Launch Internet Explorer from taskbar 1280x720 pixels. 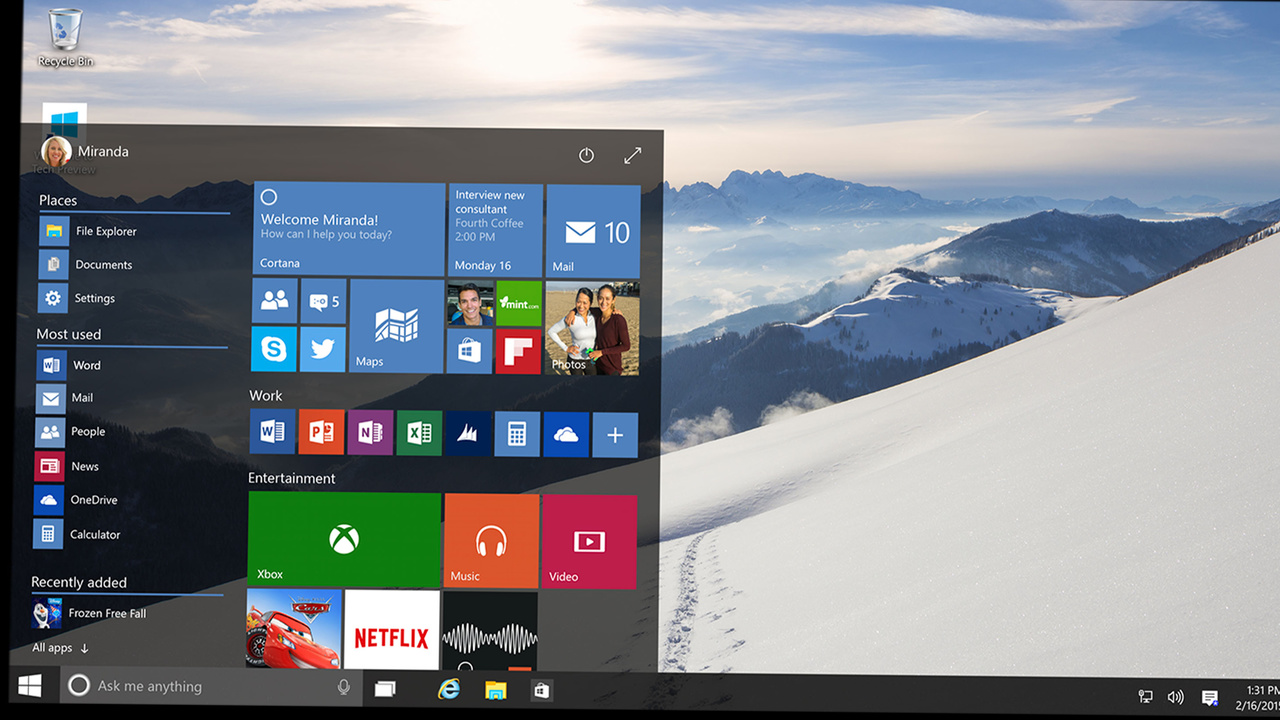point(449,689)
